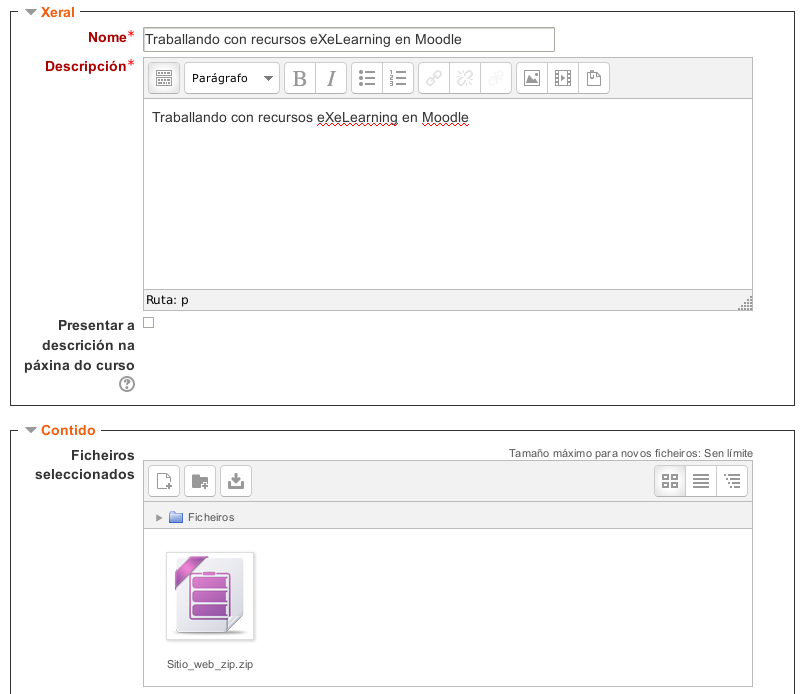Select the Sitio_web_zip.zip file thumbnail
Screen dimensions: 804x694
click(x=210, y=596)
